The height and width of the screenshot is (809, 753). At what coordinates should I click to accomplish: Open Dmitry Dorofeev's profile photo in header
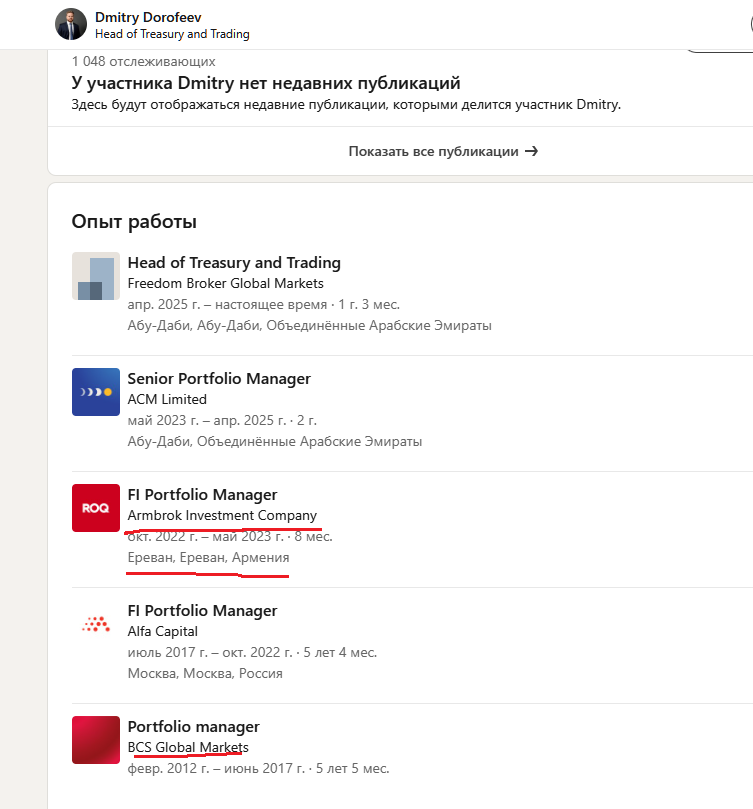[x=71, y=24]
